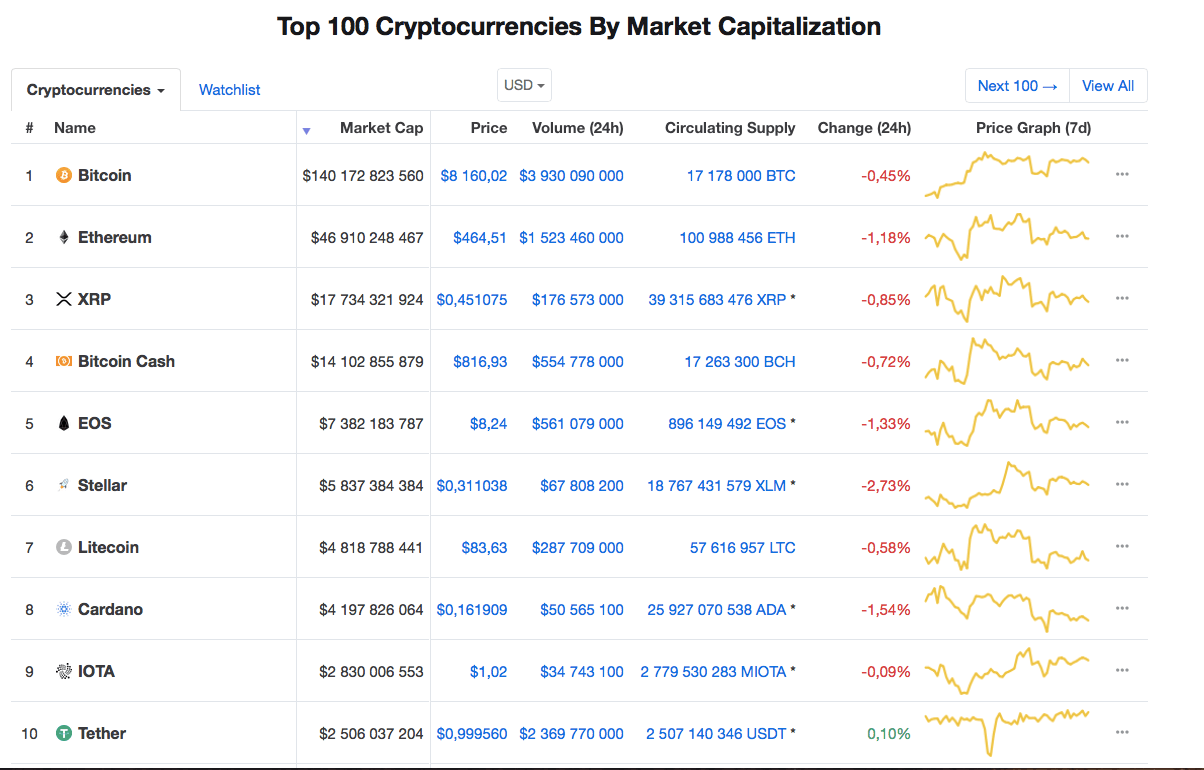Sort by the Change (24h) column header
Screen dimensions: 1204x770
click(x=864, y=128)
